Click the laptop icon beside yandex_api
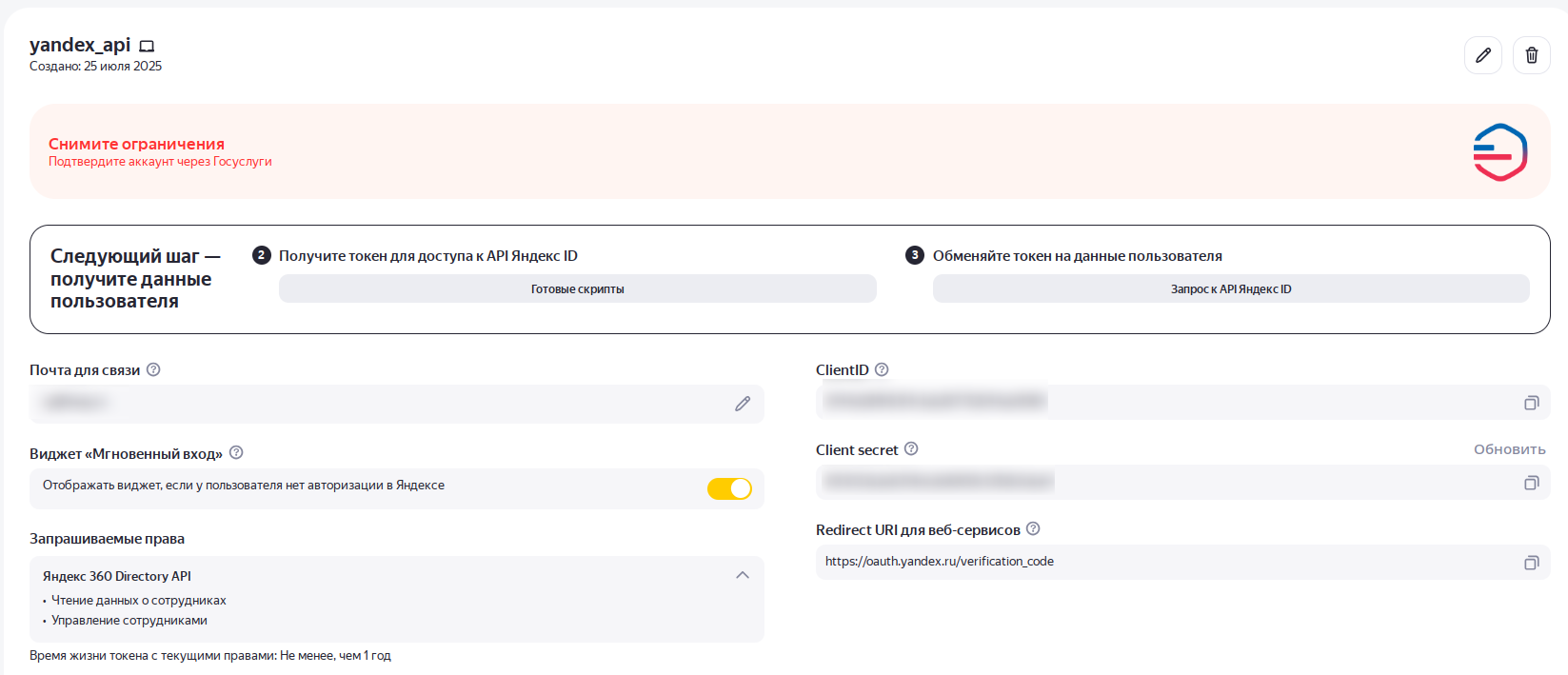 click(147, 46)
